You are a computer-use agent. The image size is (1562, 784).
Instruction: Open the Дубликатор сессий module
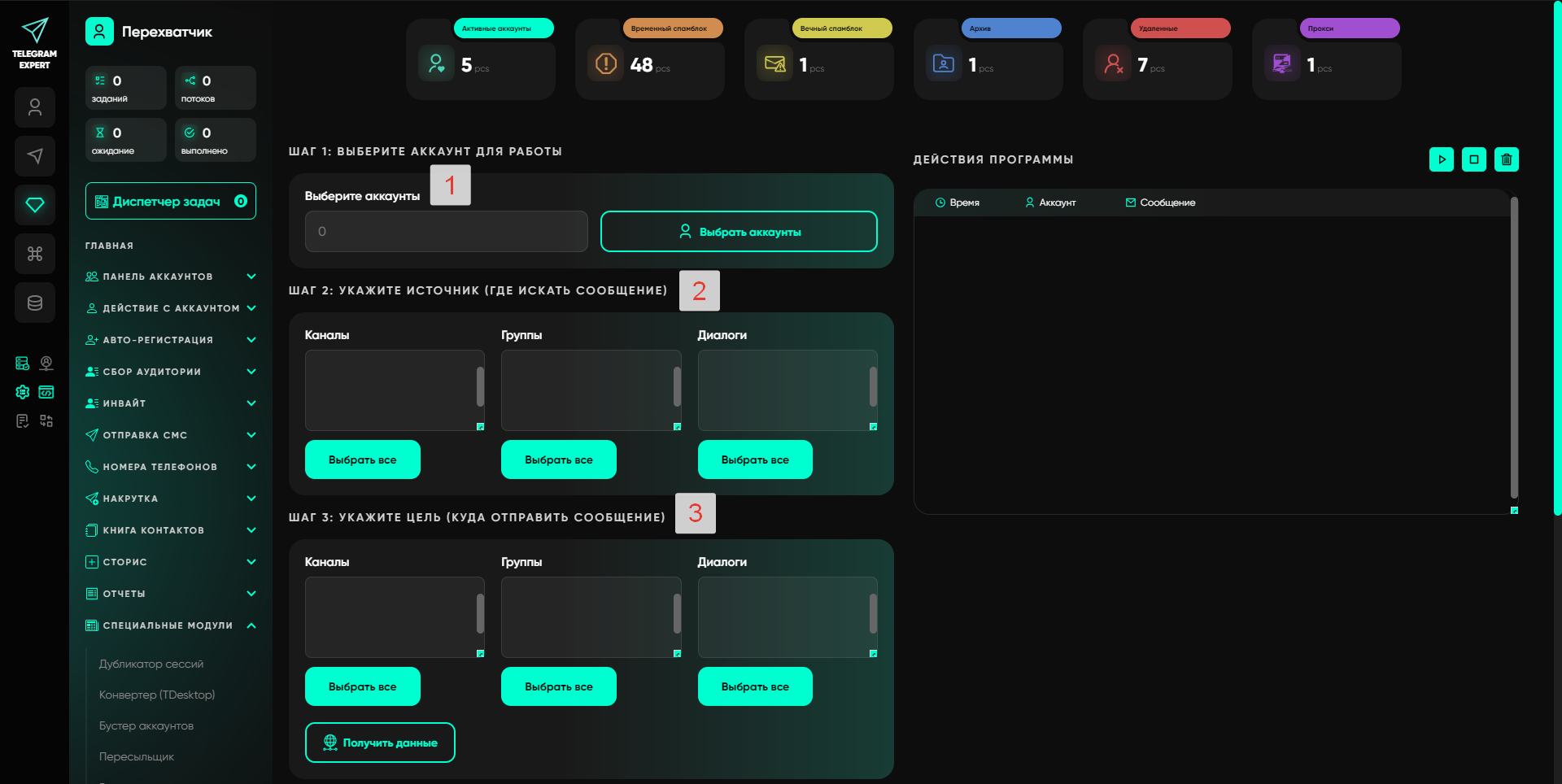pos(151,664)
